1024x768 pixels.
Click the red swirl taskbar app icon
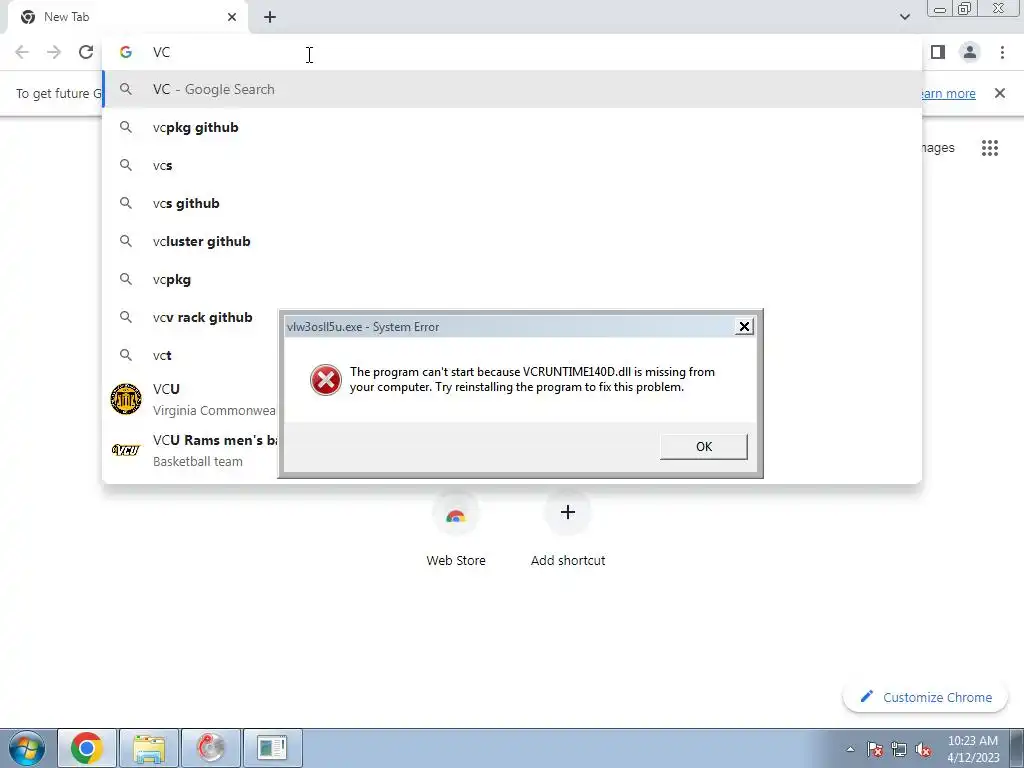210,748
